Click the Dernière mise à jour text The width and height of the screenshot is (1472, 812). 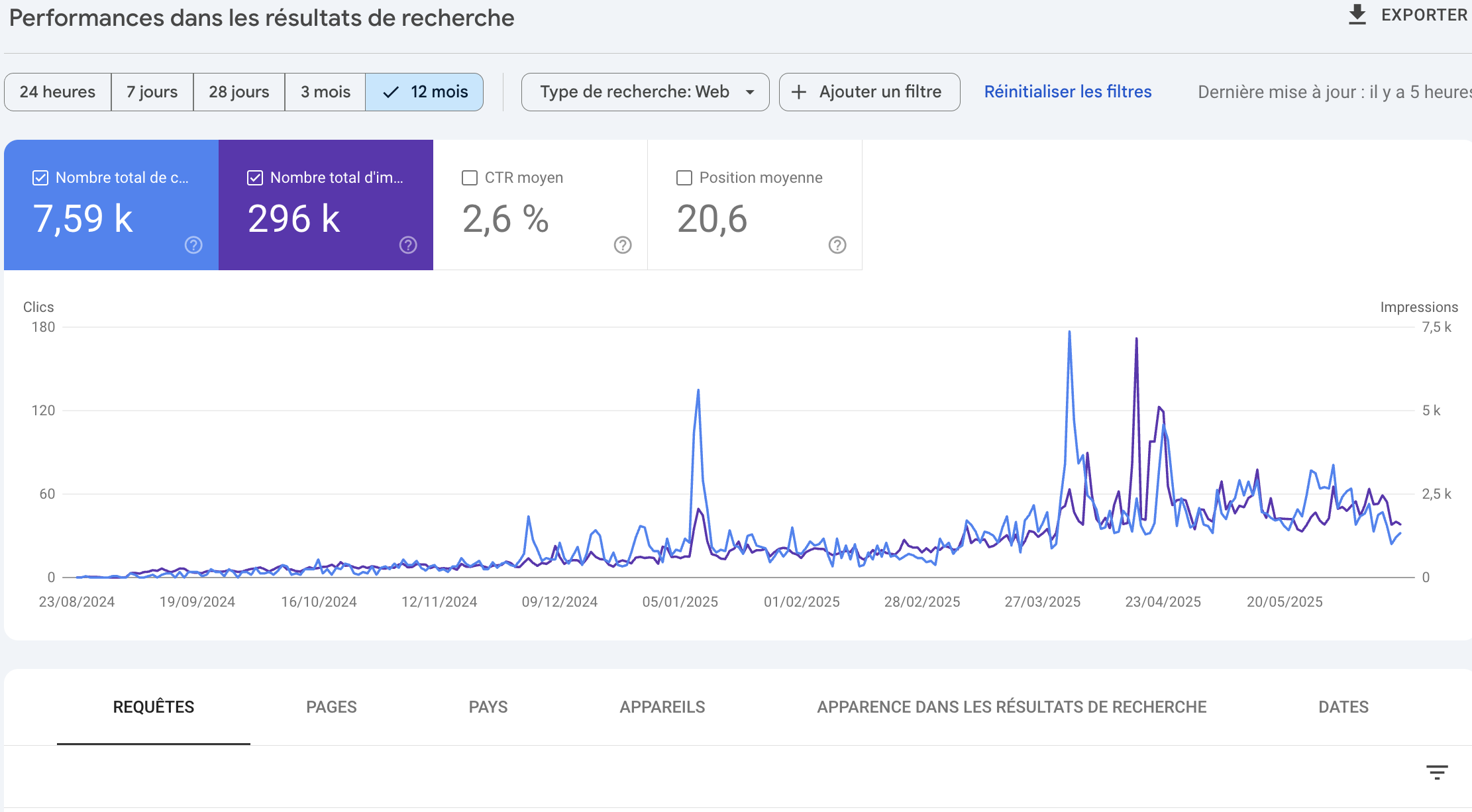pos(1334,92)
